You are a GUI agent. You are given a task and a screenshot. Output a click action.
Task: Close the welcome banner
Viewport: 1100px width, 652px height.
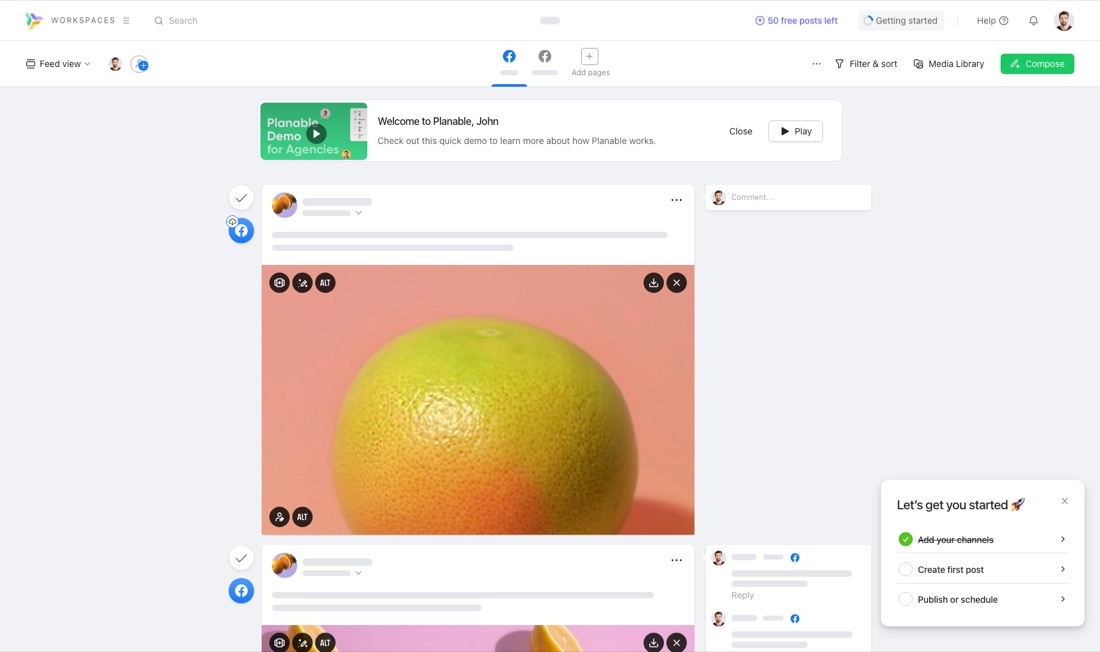740,131
